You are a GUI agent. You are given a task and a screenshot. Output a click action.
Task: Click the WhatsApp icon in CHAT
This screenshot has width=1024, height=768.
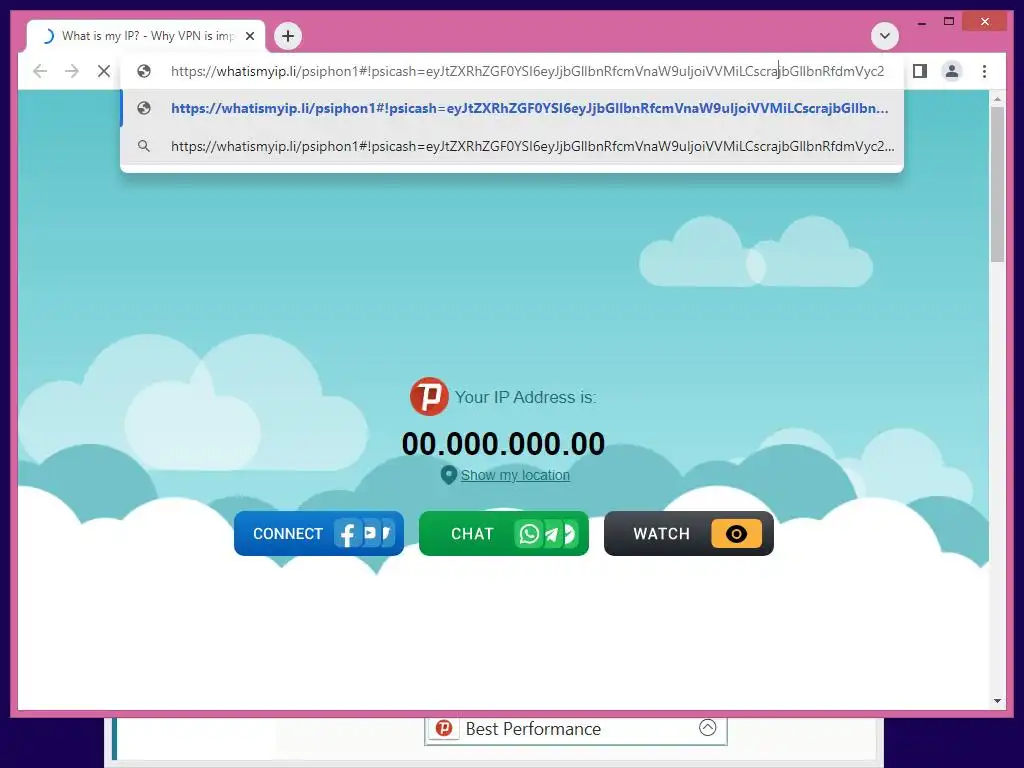point(529,534)
